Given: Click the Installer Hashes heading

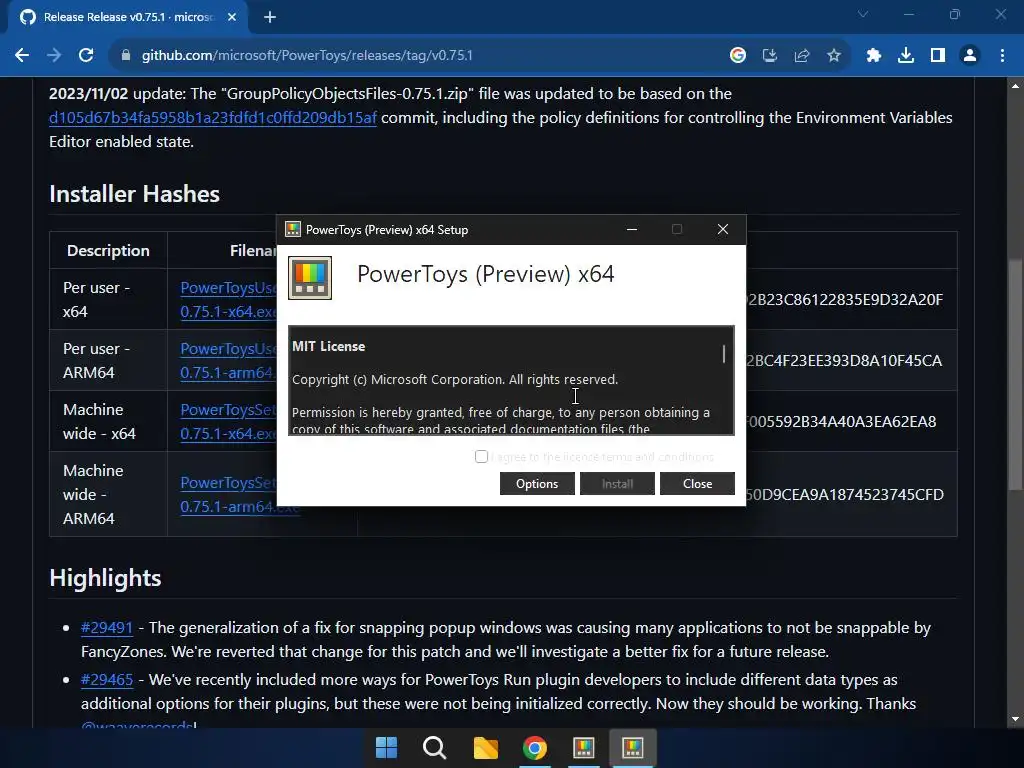Looking at the screenshot, I should pos(135,194).
